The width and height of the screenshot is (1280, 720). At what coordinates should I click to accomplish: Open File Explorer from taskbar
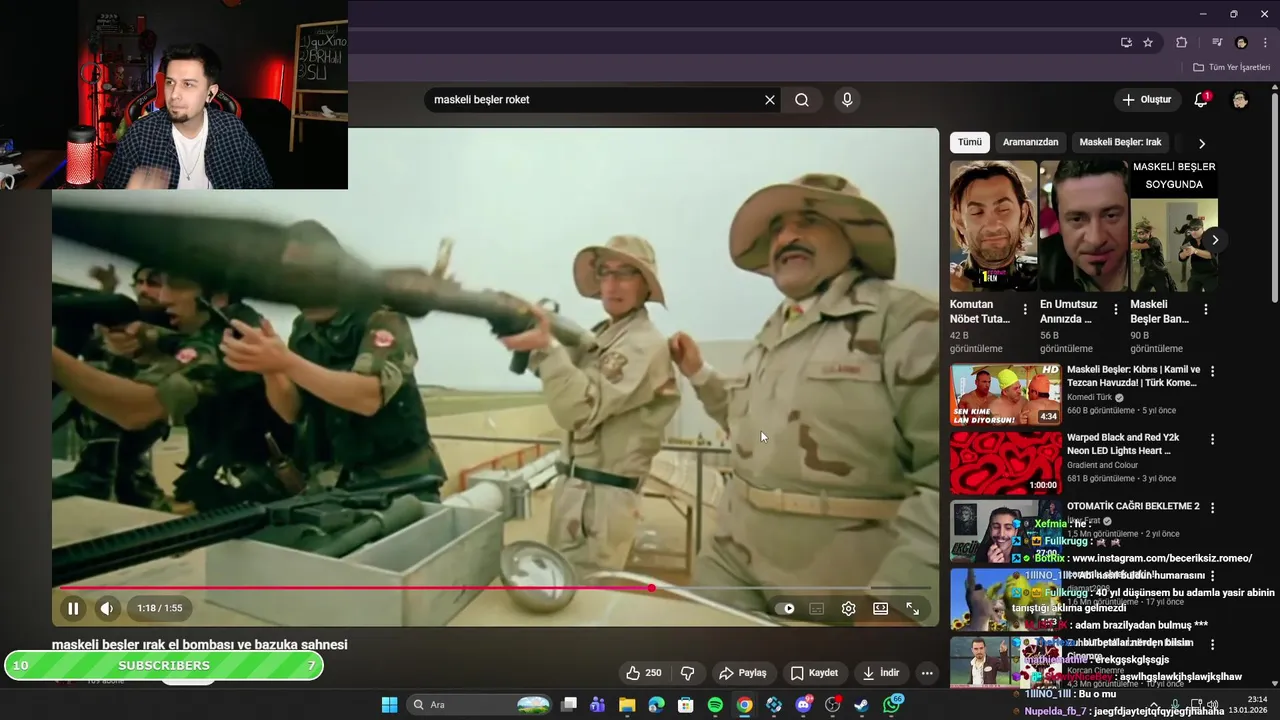coord(627,705)
